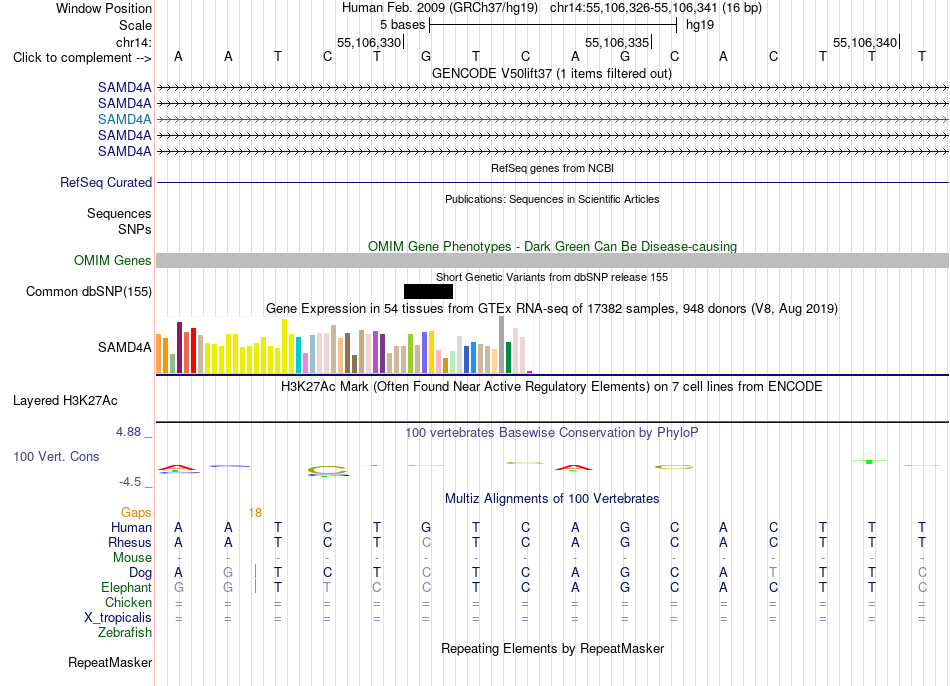Select the Rhesus alignment row label

[x=130, y=542]
